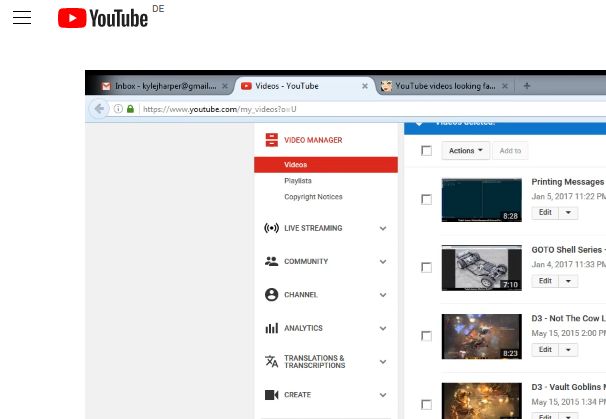Click the VIDEO MANAGER heading
The image size is (606, 419).
click(313, 140)
